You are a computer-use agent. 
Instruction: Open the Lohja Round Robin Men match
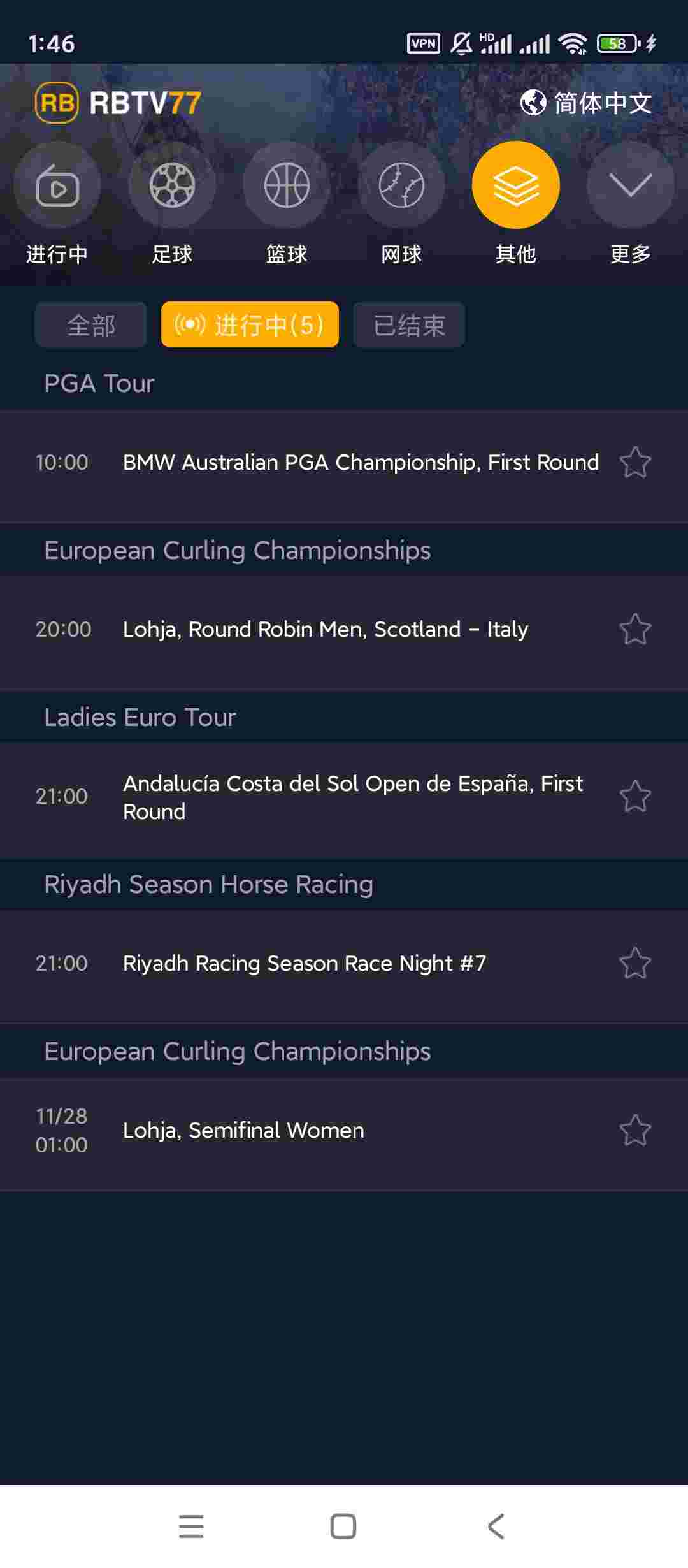325,630
